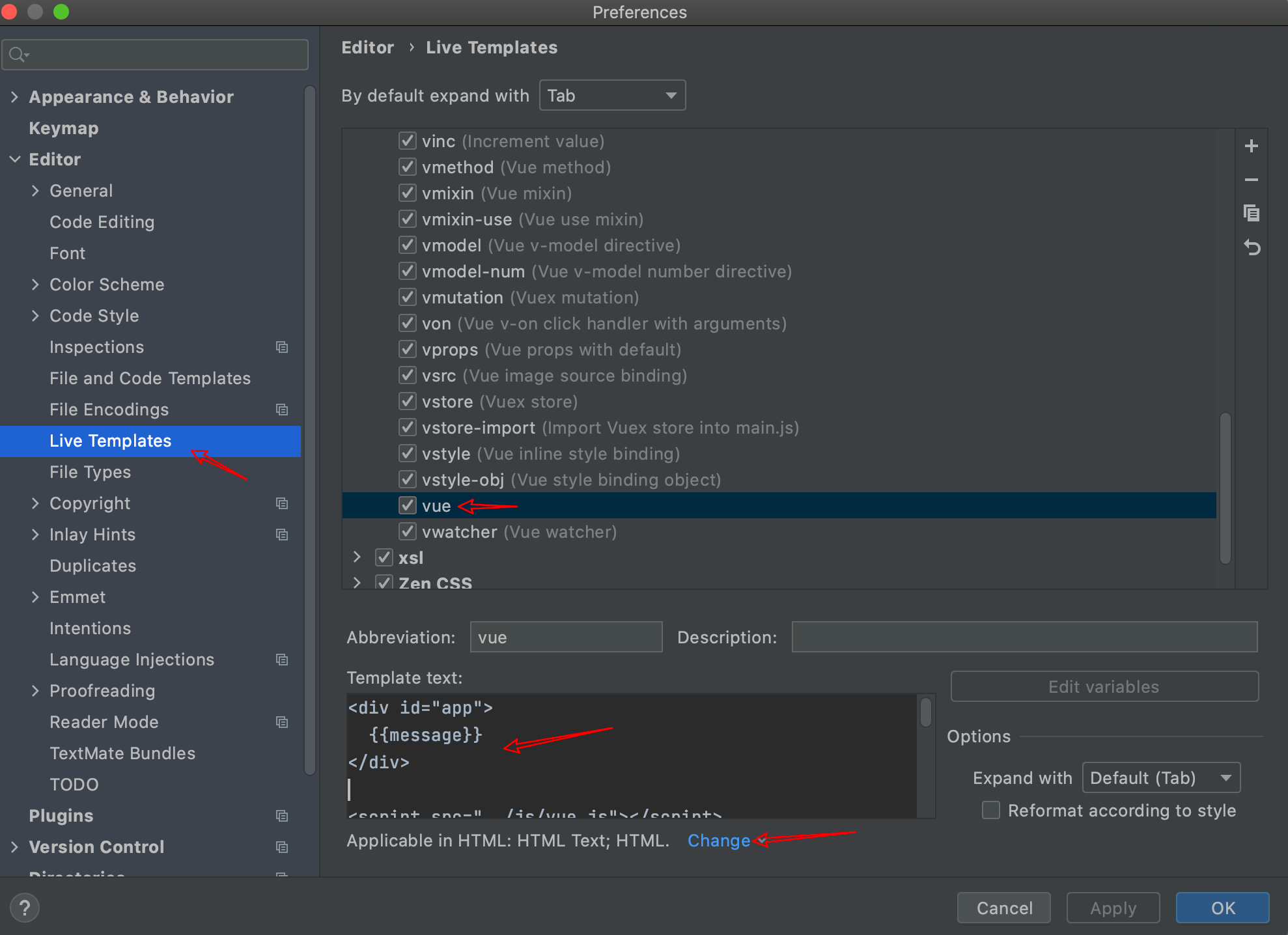
Task: Open help with the question mark button
Action: coord(25,908)
